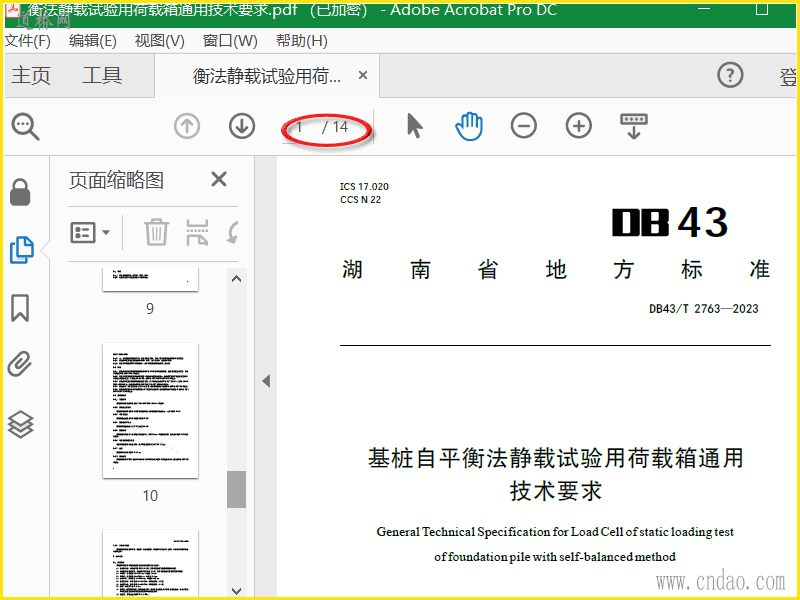Click the CCS N 22 text
Screen dimensions: 800x600
pyautogui.click(x=360, y=199)
